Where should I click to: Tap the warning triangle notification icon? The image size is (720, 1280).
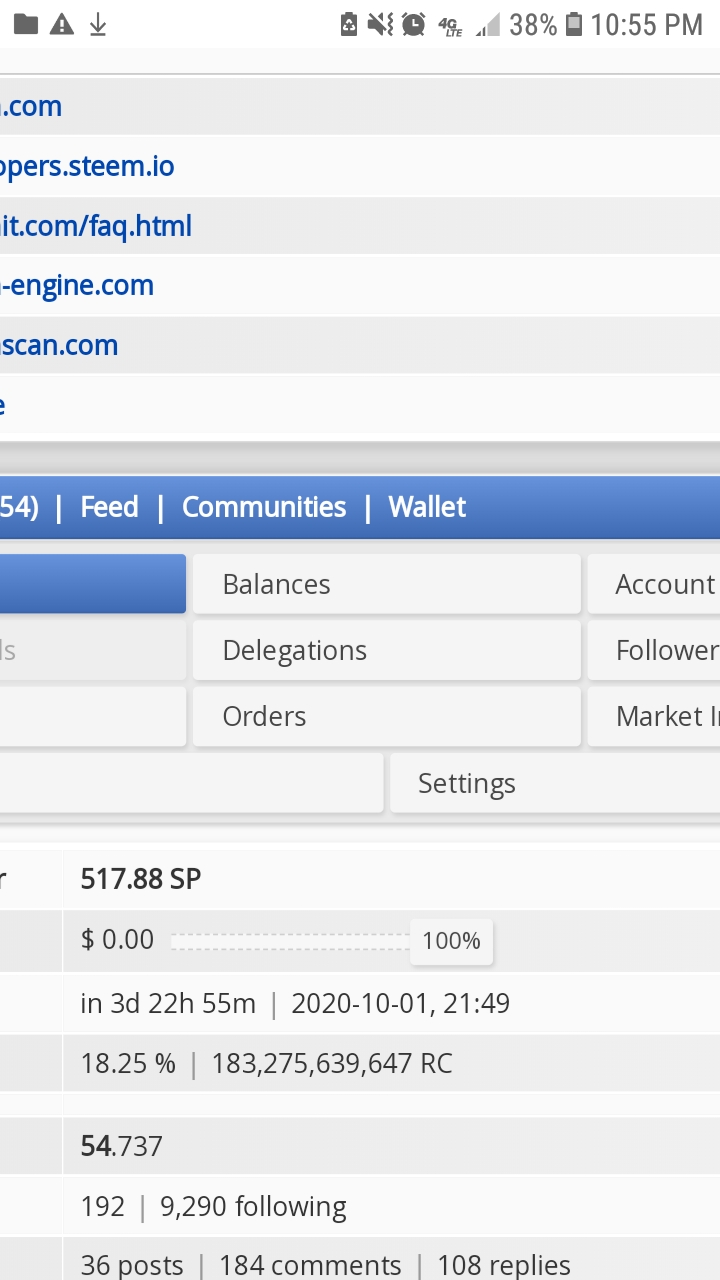[62, 24]
